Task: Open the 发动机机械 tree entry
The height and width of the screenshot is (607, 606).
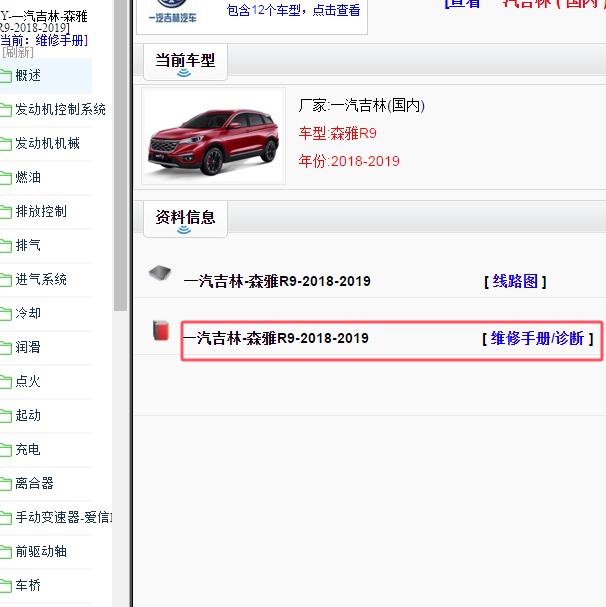Action: 47,144
